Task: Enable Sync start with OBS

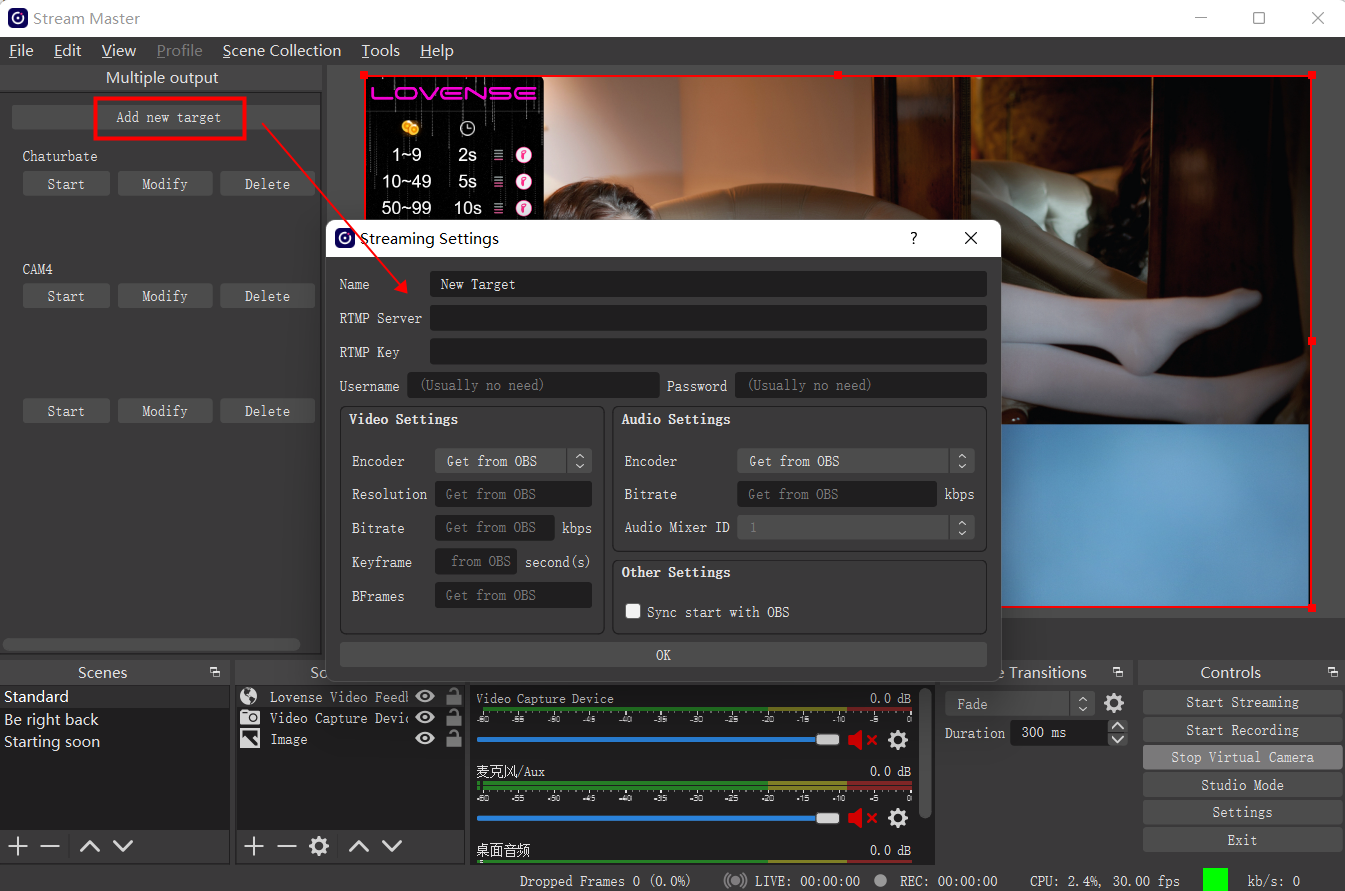Action: [x=633, y=611]
